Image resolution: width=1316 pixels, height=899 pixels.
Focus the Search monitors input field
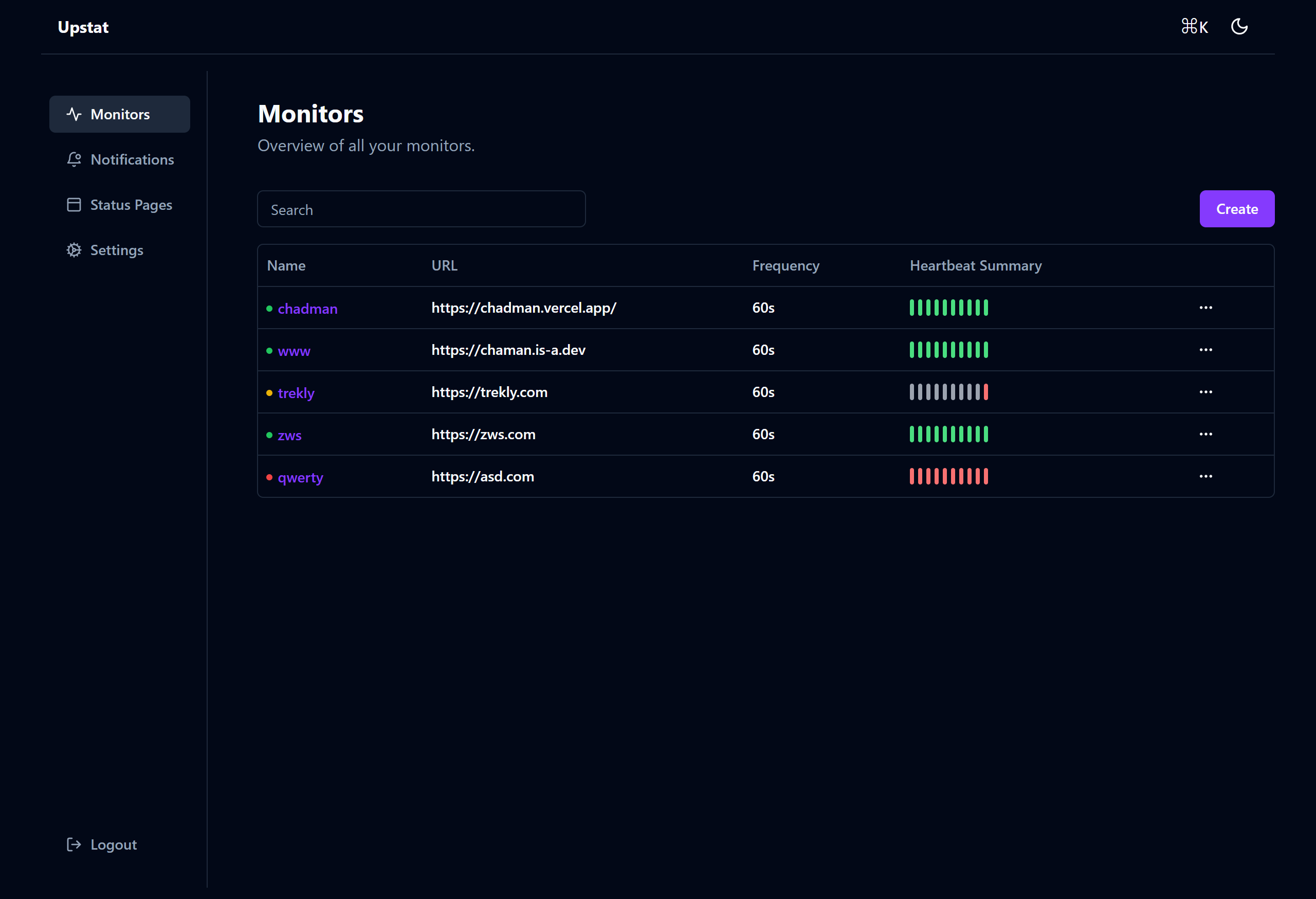coord(422,210)
